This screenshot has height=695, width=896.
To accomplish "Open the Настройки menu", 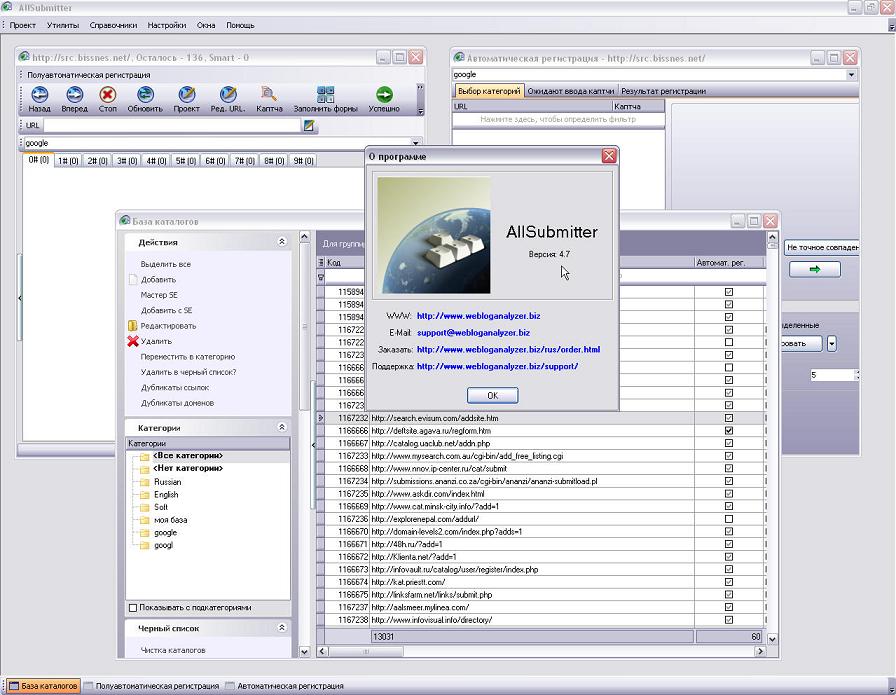I will (x=167, y=25).
